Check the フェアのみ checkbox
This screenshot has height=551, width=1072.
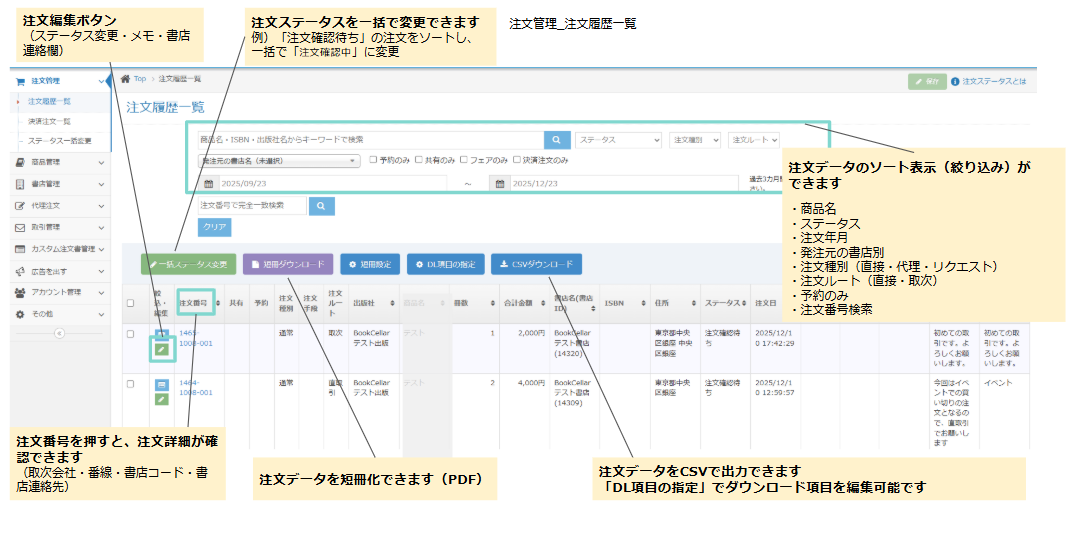pyautogui.click(x=464, y=160)
